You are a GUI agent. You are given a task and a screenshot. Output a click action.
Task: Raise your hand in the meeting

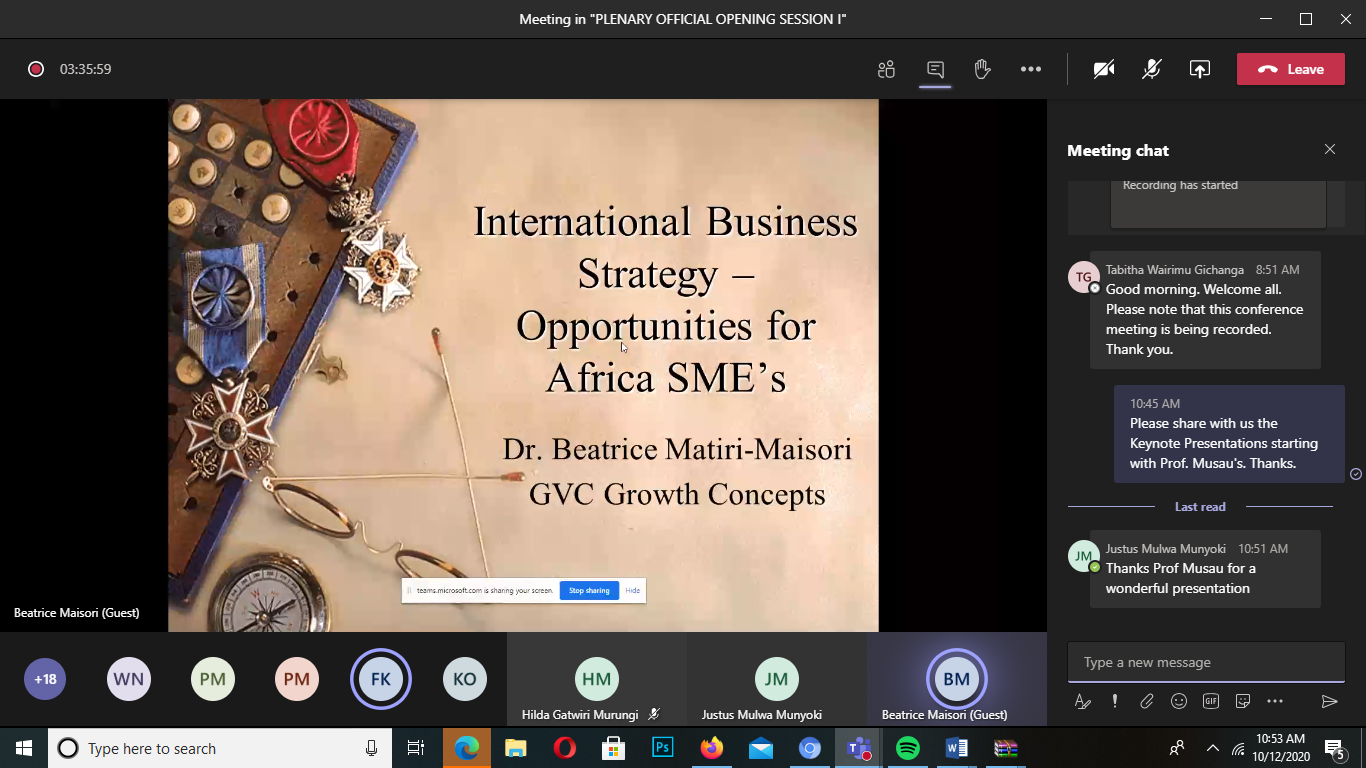982,69
